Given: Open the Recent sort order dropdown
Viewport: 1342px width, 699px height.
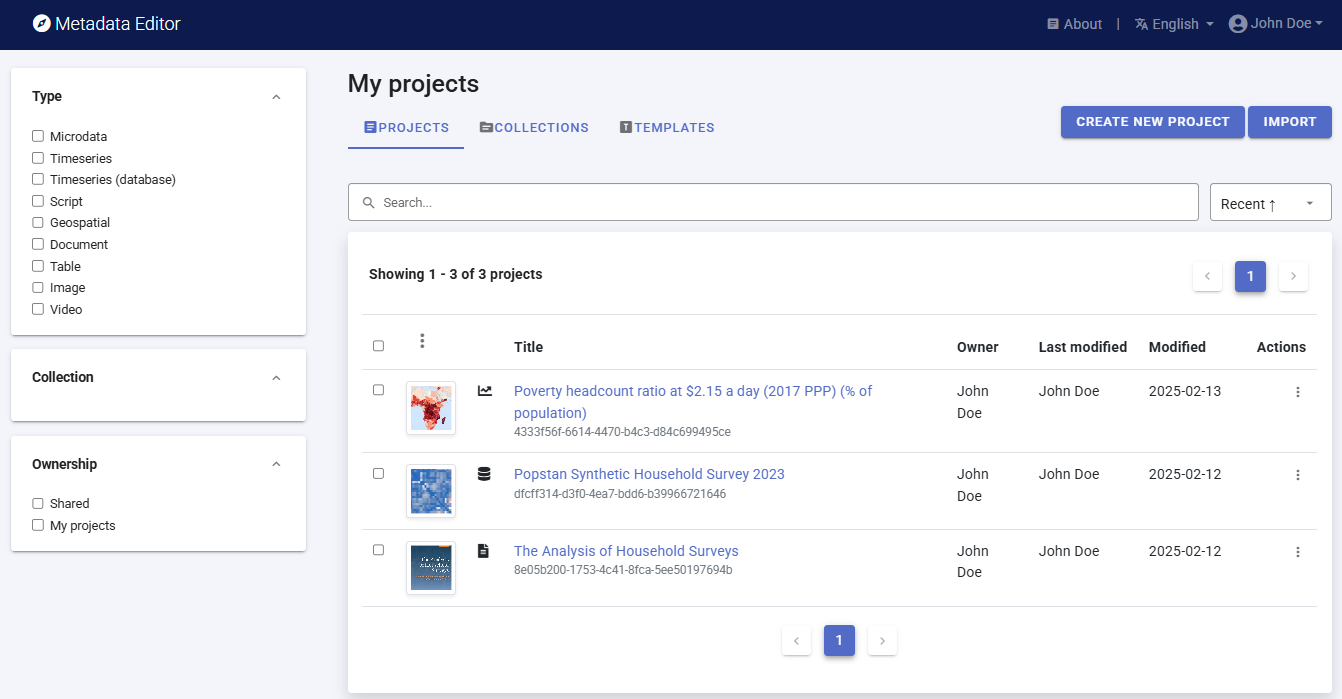Looking at the screenshot, I should coord(1270,203).
